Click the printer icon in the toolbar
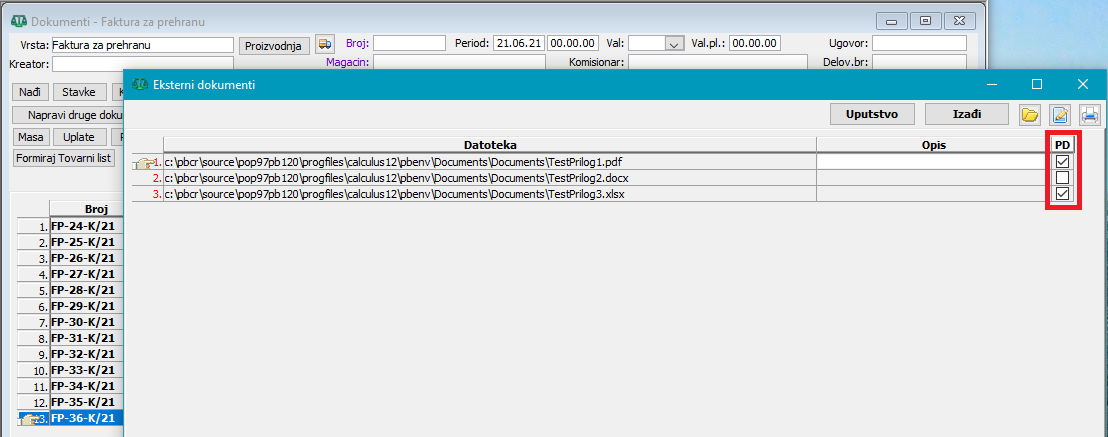1108x437 pixels. (x=1089, y=115)
